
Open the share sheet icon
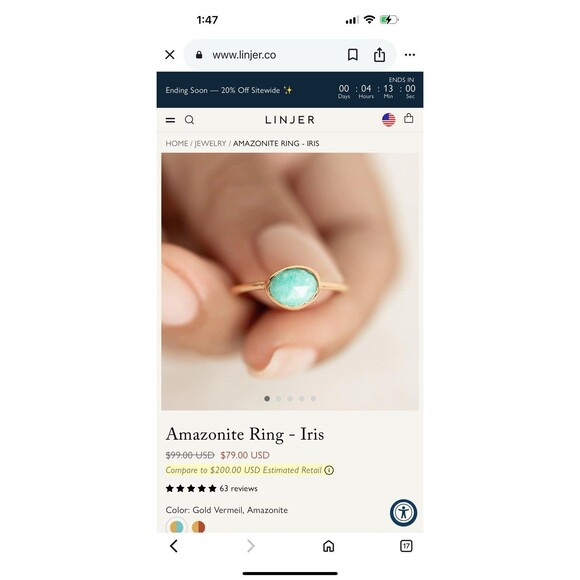(379, 55)
